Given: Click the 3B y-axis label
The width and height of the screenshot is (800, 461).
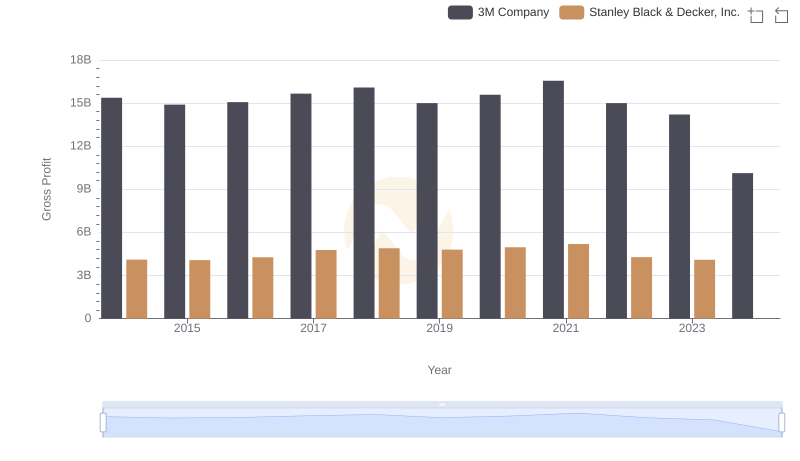Looking at the screenshot, I should (x=84, y=275).
